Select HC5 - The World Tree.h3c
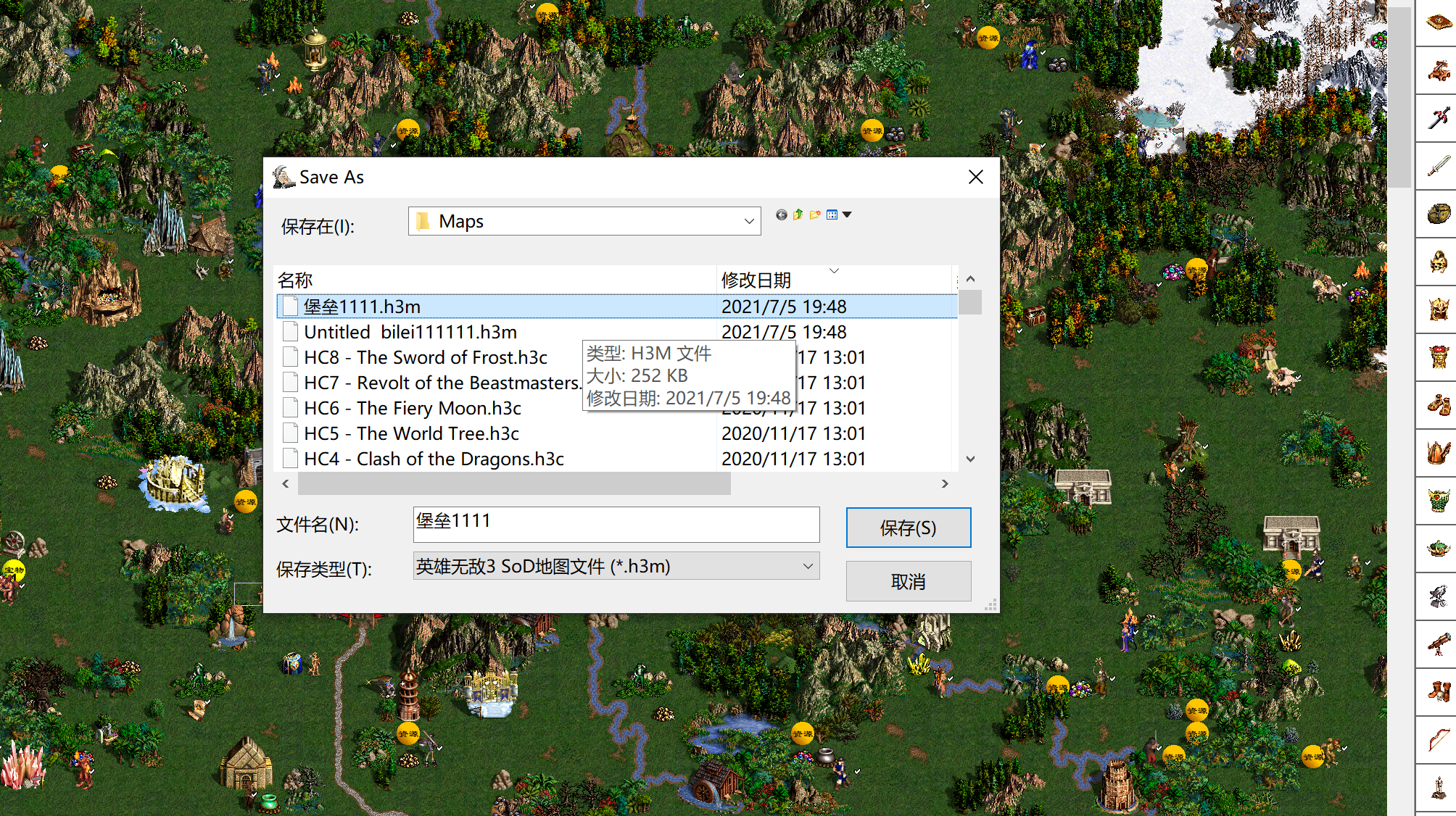The width and height of the screenshot is (1456, 816). (411, 433)
